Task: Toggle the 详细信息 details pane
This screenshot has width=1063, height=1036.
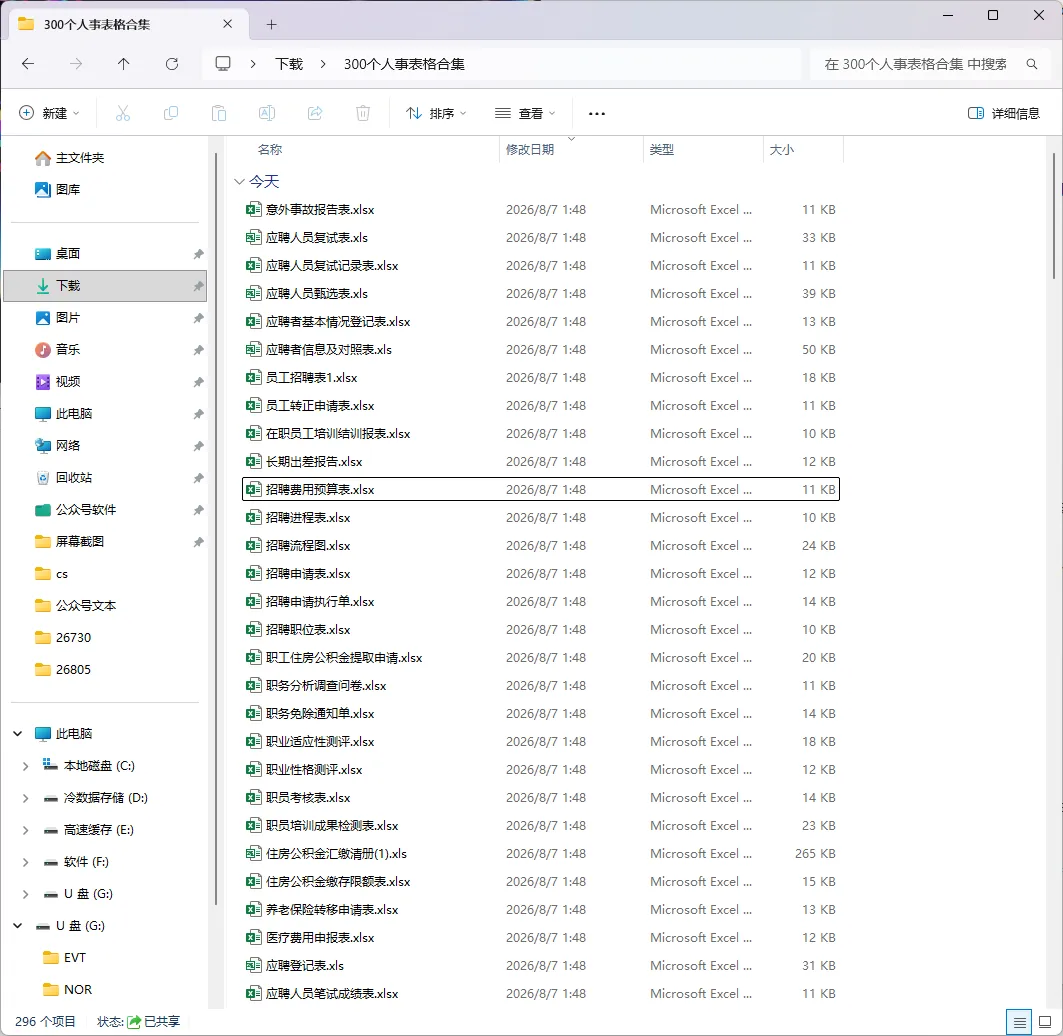Action: 1004,113
